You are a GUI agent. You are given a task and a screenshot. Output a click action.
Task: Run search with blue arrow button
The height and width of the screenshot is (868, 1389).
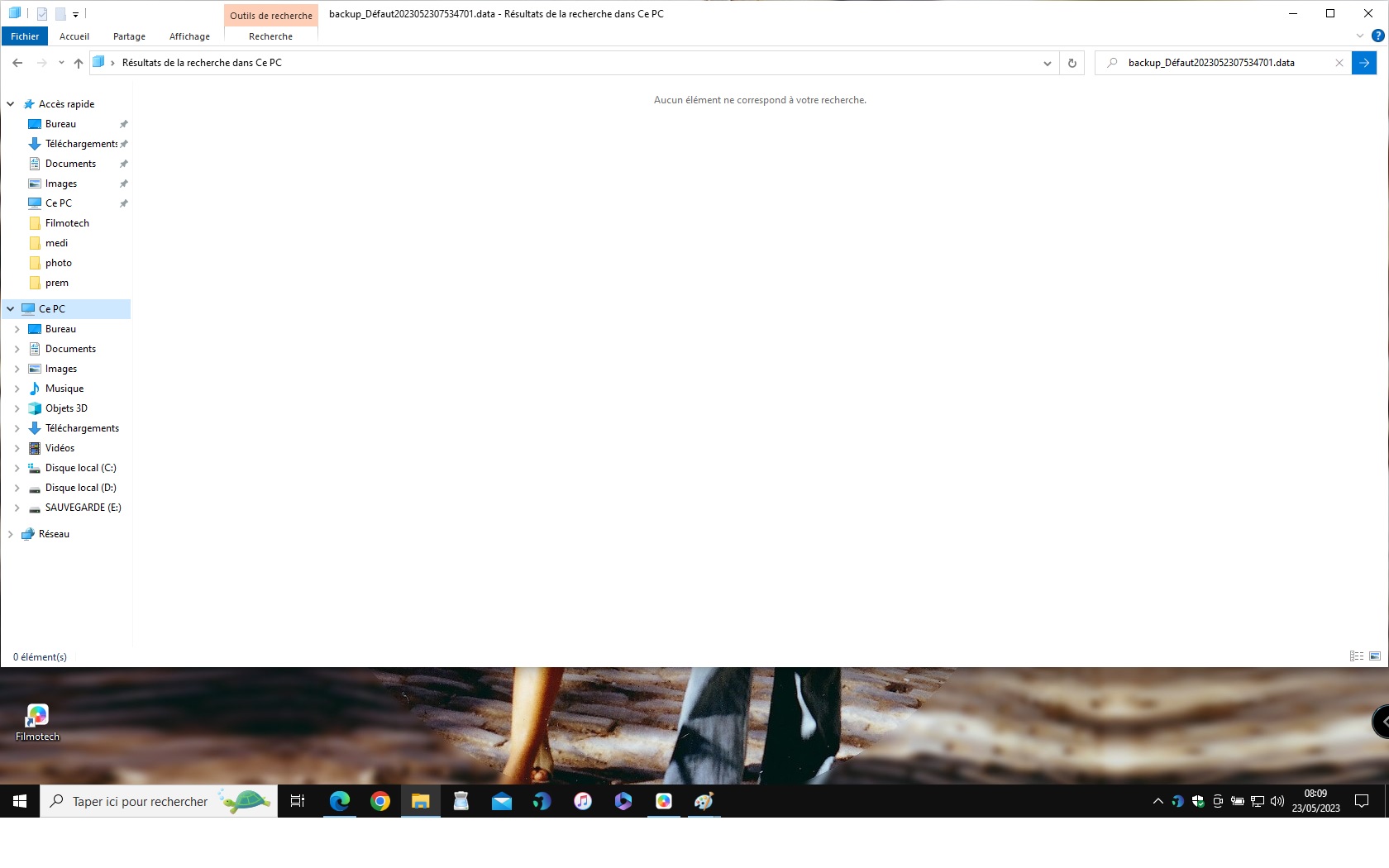1364,63
